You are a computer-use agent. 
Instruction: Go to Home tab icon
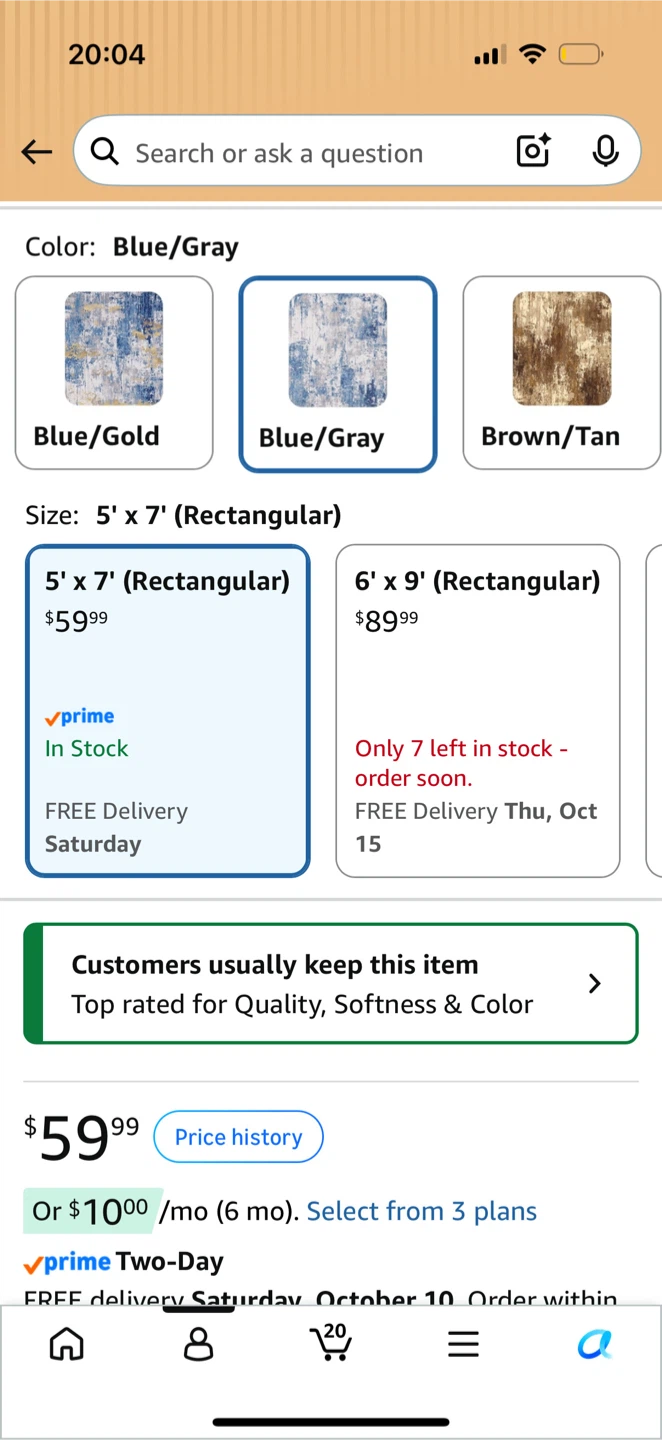pyautogui.click(x=67, y=1344)
